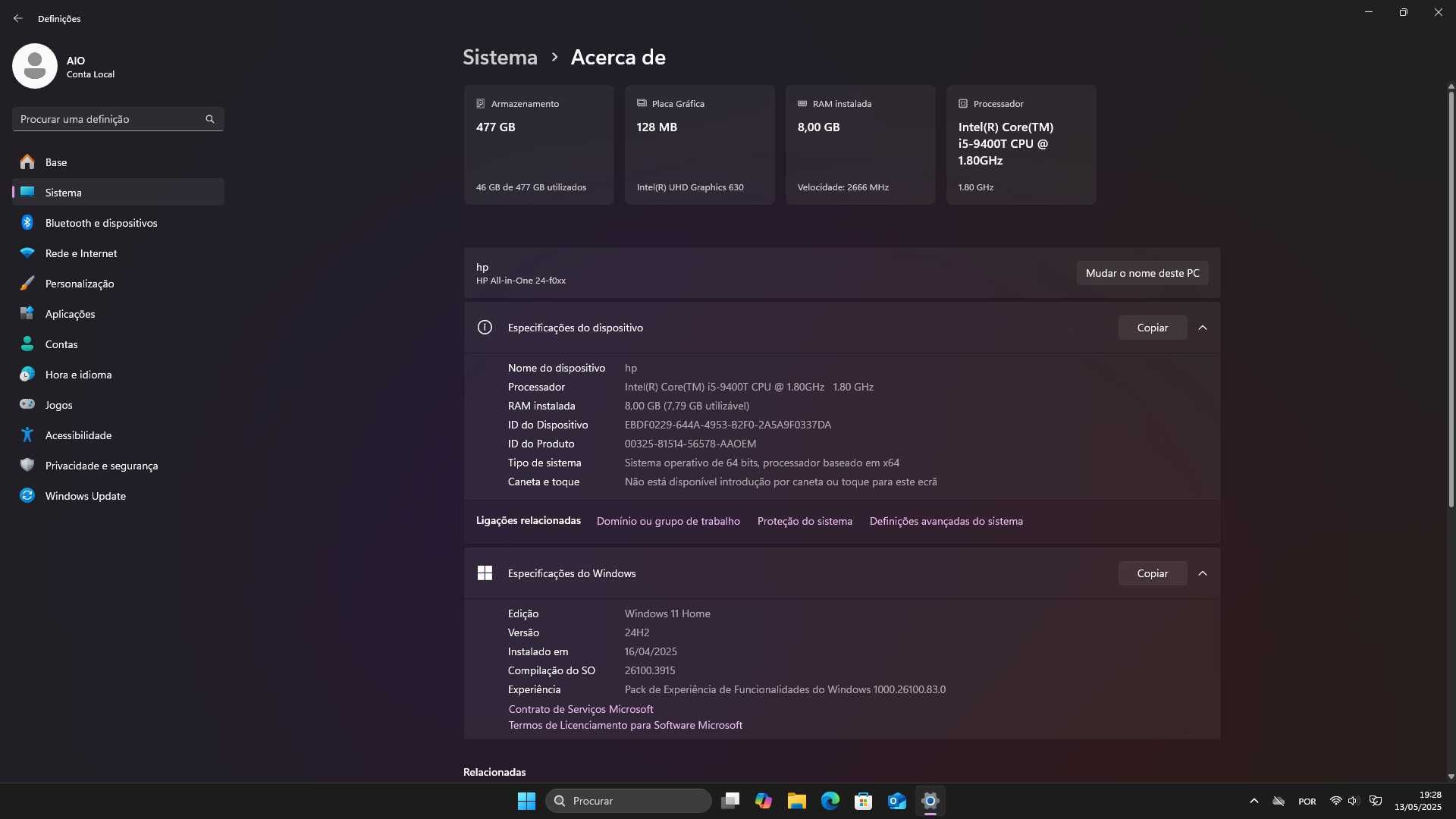Click Sistema in the breadcrumb

click(500, 57)
